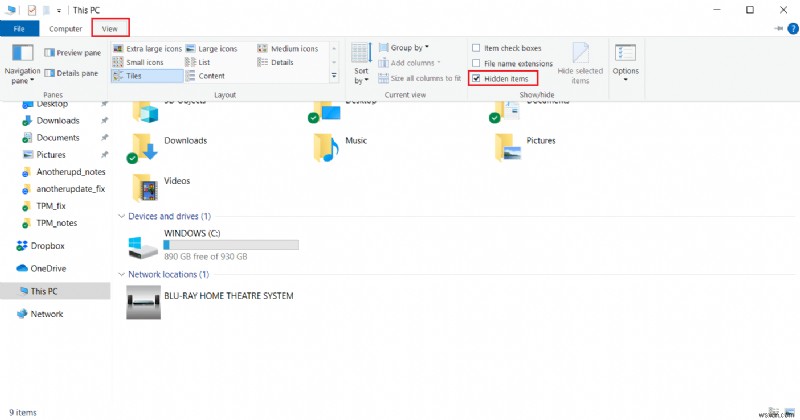
Task: Open the Sort by dropdown
Action: (x=361, y=64)
